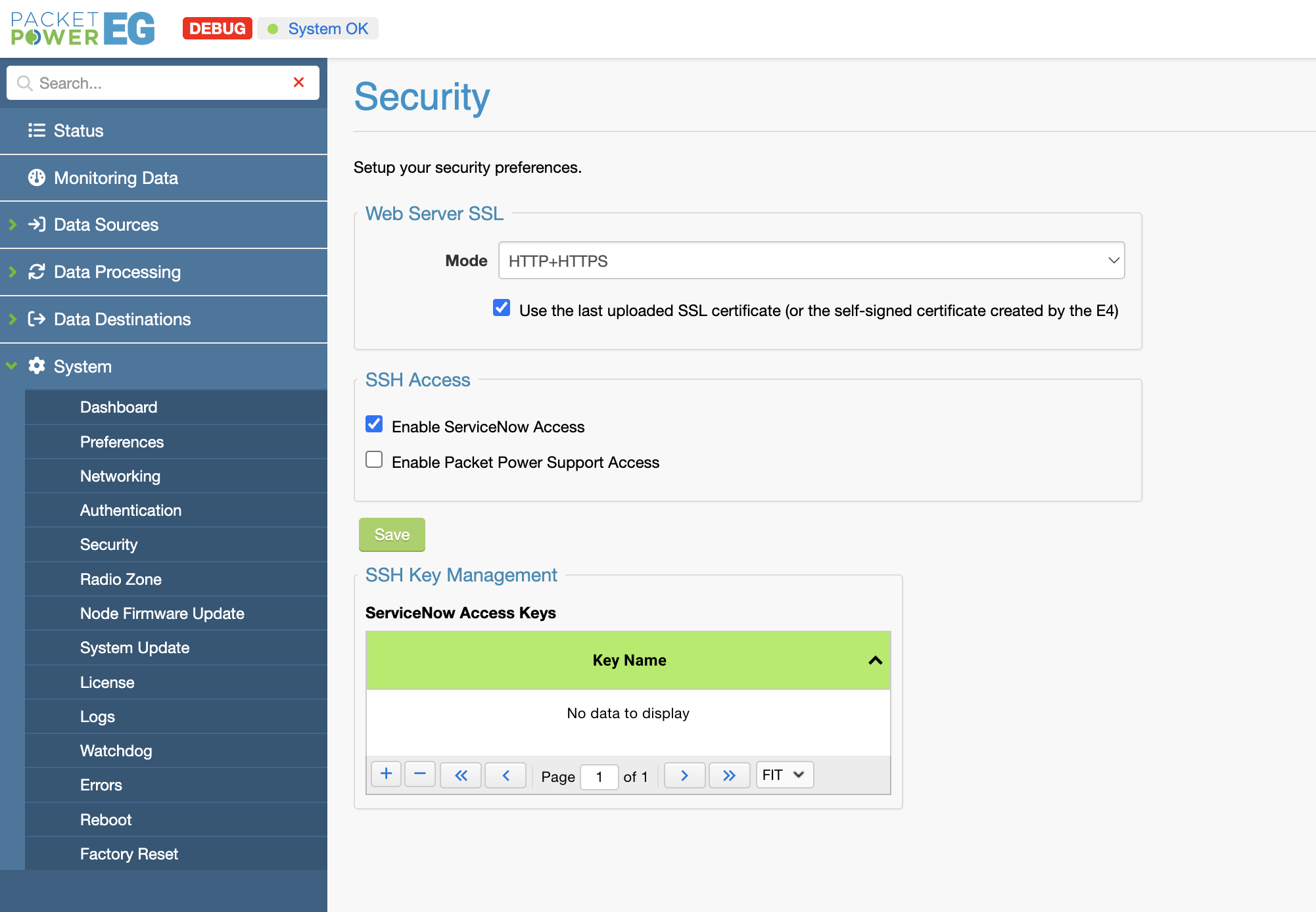Jump to last page double-arrow icon
The height and width of the screenshot is (912, 1316).
(729, 775)
